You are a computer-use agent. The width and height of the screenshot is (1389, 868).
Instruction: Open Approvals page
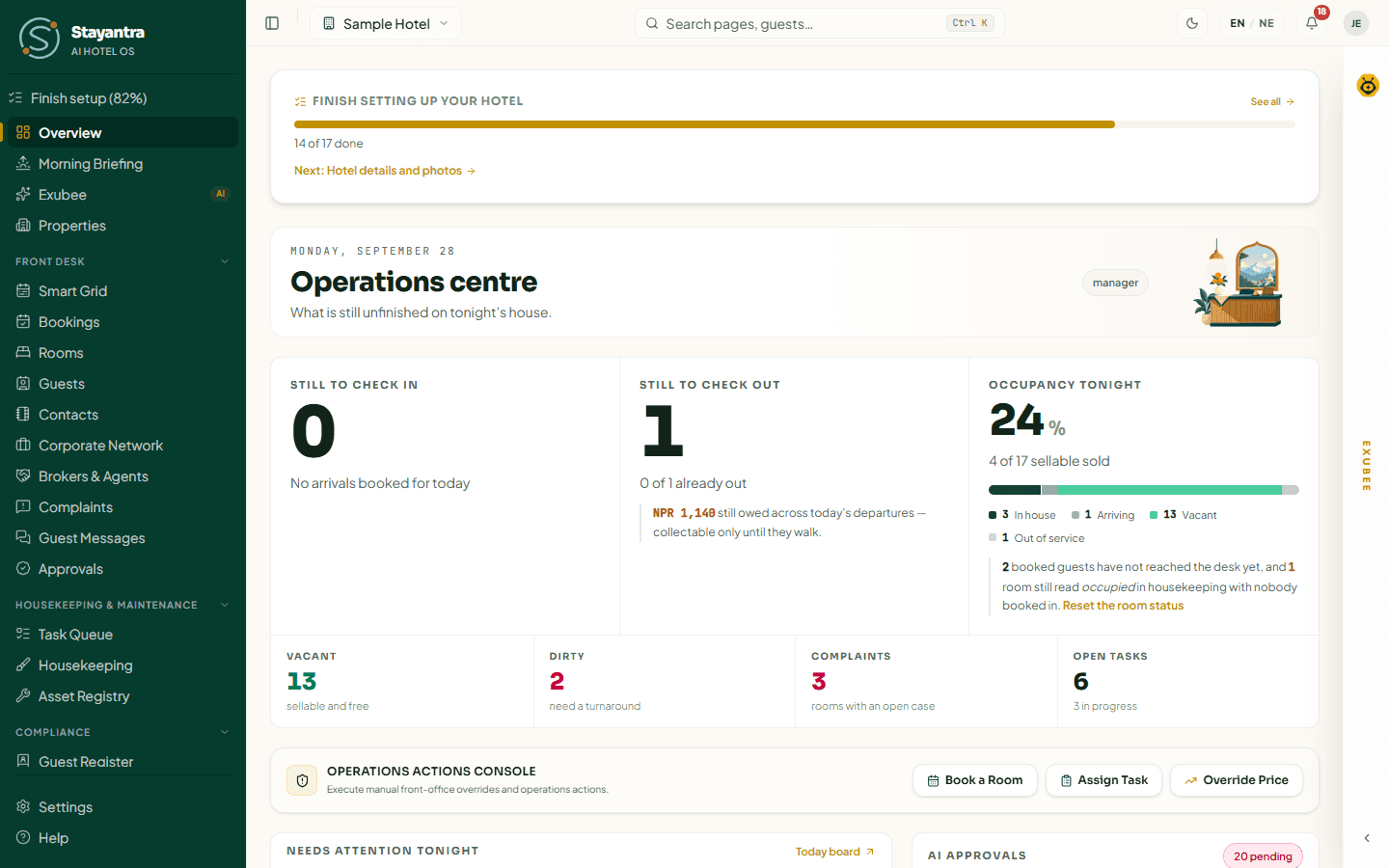(x=123, y=569)
